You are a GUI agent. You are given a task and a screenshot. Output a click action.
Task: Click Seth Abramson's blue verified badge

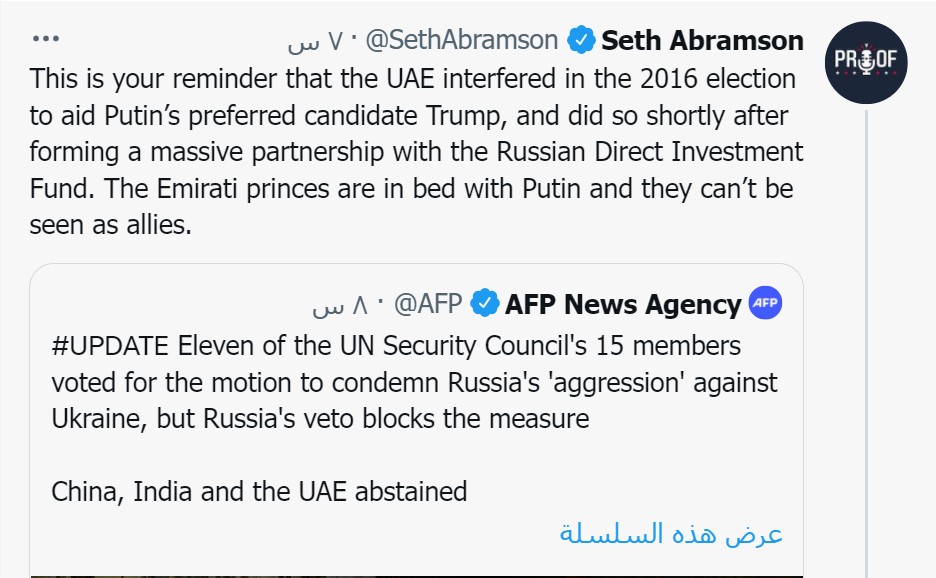[581, 41]
